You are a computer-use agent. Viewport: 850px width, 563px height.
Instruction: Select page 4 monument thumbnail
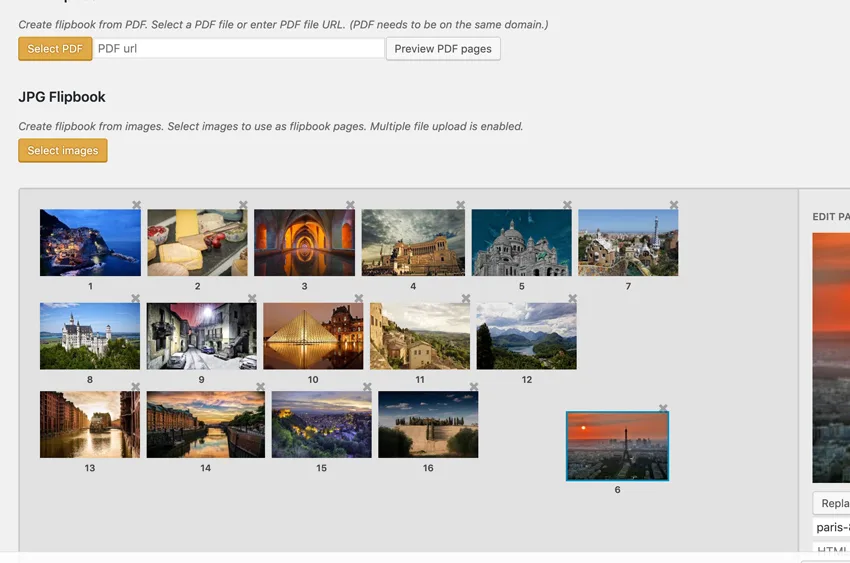point(413,243)
